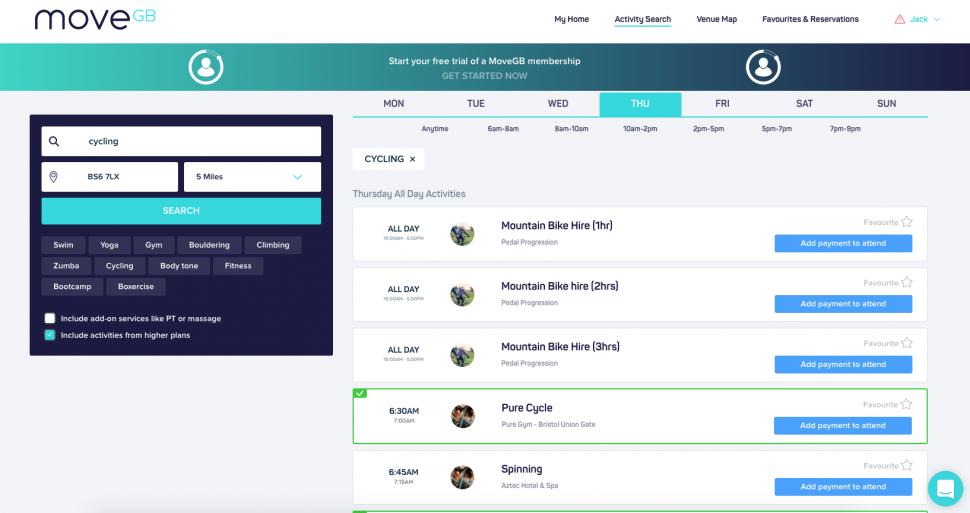Select Anytime time filter
The height and width of the screenshot is (513, 970).
tap(435, 129)
